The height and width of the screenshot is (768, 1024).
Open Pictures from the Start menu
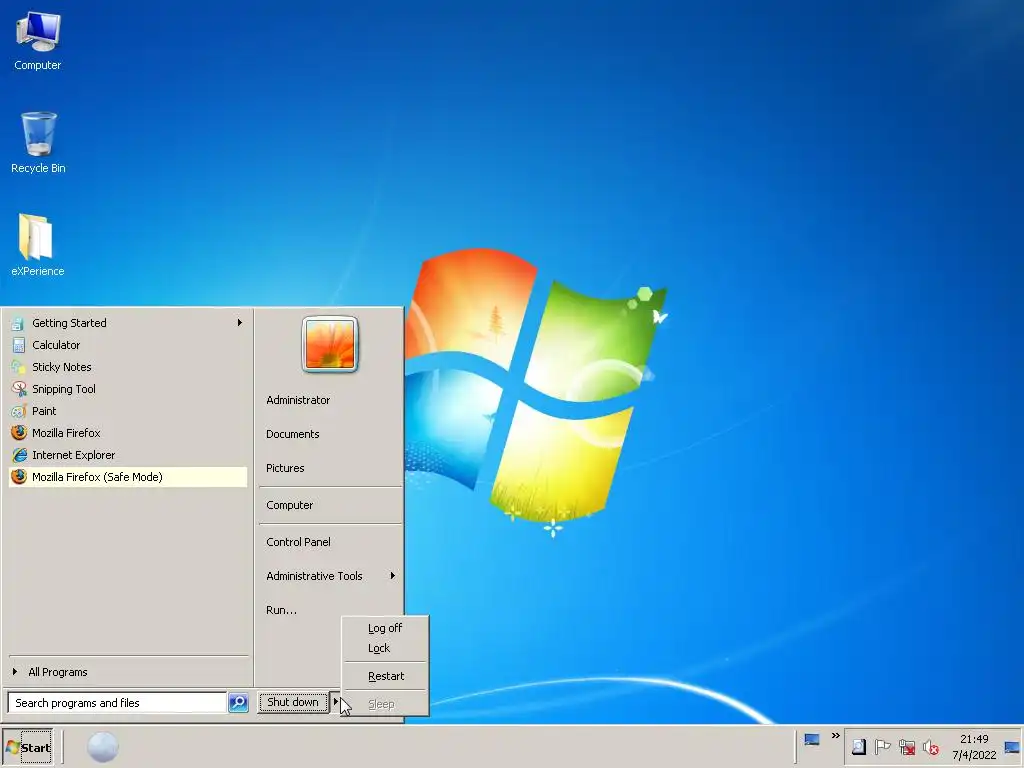285,468
